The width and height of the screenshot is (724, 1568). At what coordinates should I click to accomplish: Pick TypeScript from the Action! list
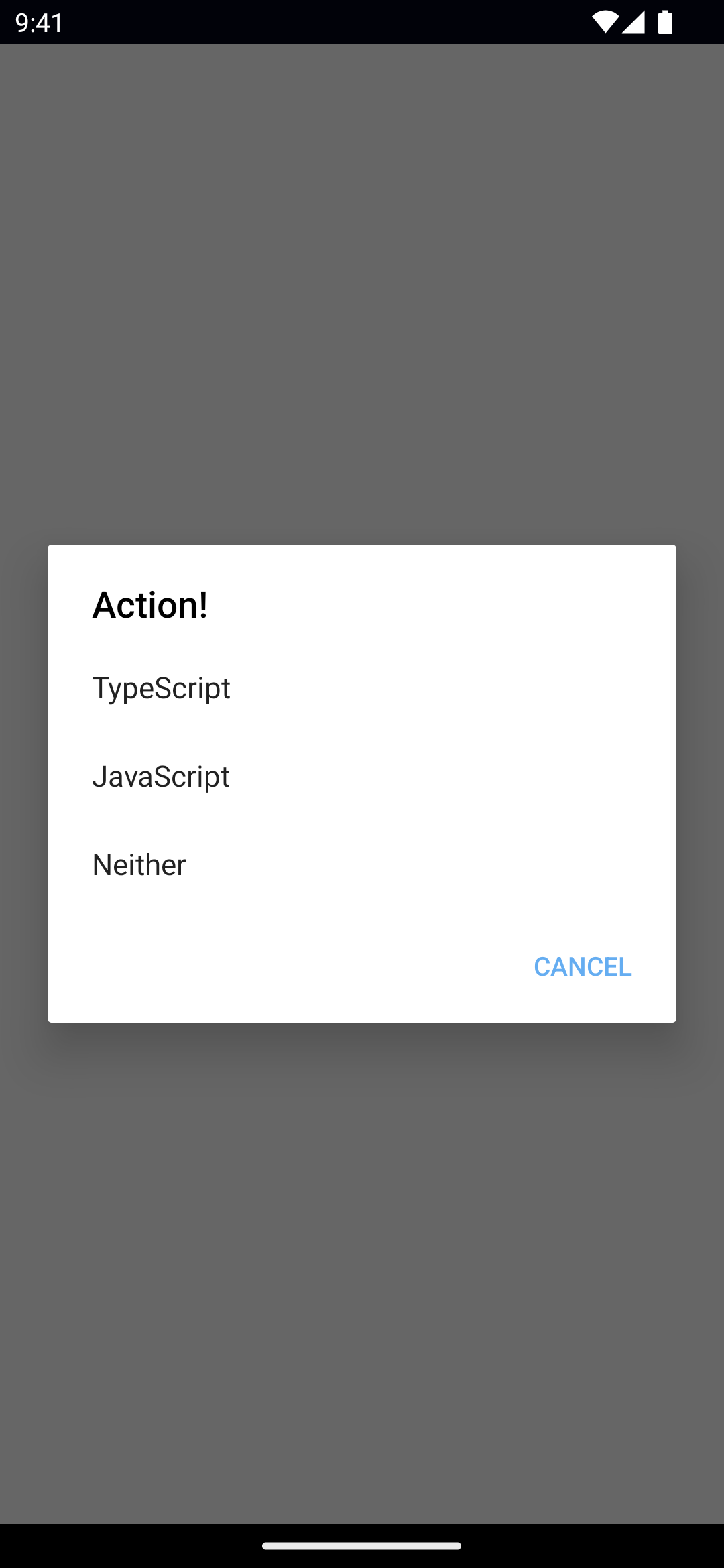tap(161, 688)
